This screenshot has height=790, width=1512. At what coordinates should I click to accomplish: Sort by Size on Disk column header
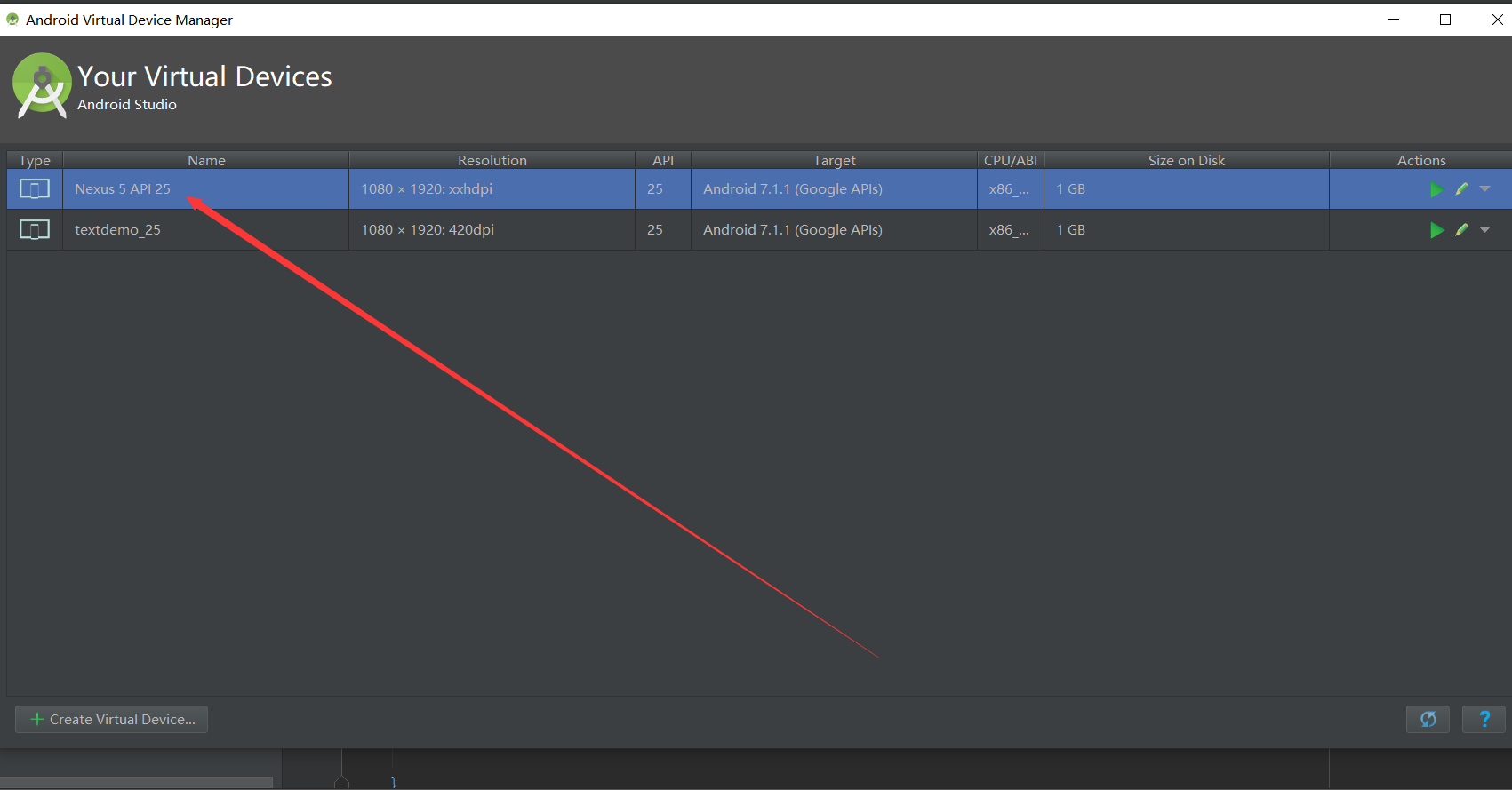click(x=1187, y=160)
